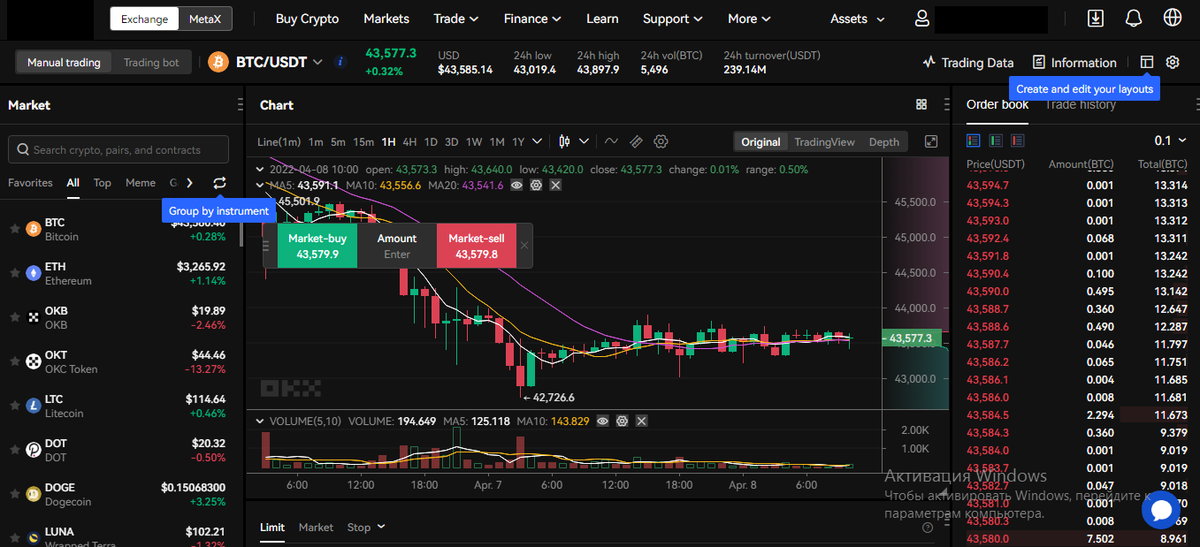Viewport: 1200px width, 547px height.
Task: Open the VOLUME indicator settings gear
Action: [622, 421]
